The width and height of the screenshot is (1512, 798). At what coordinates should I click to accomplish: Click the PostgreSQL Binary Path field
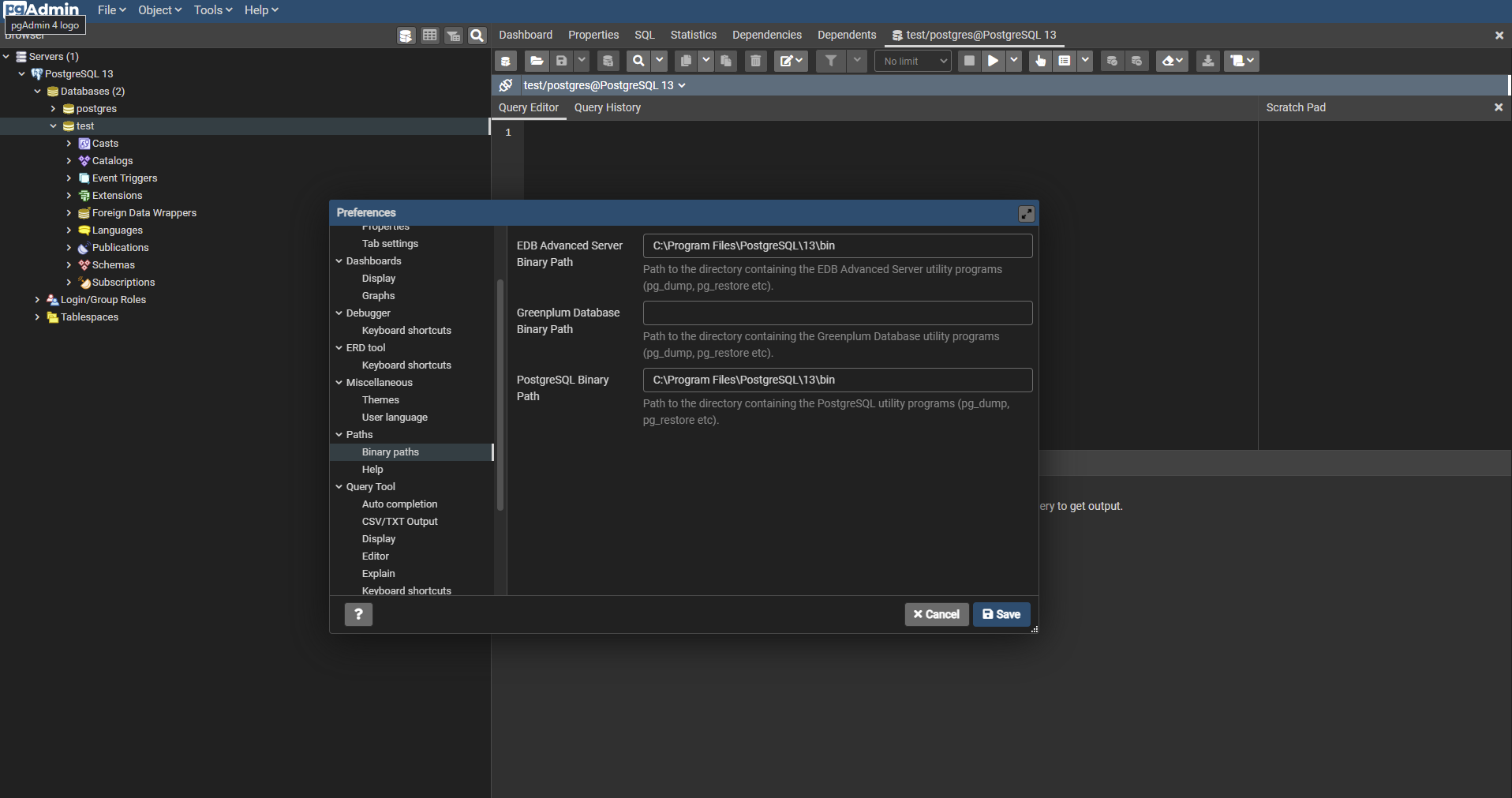point(837,380)
